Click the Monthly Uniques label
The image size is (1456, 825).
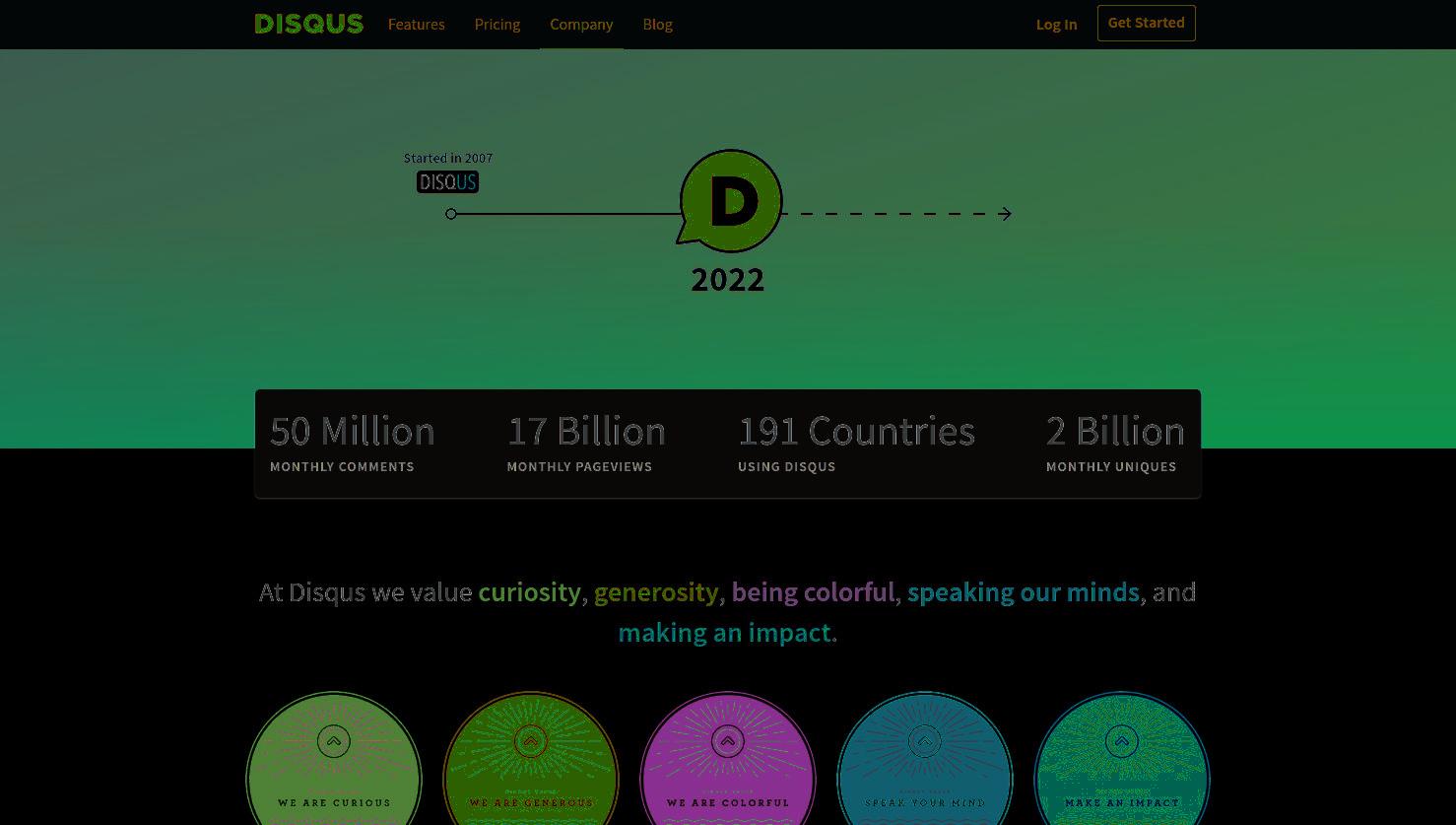[x=1111, y=466]
